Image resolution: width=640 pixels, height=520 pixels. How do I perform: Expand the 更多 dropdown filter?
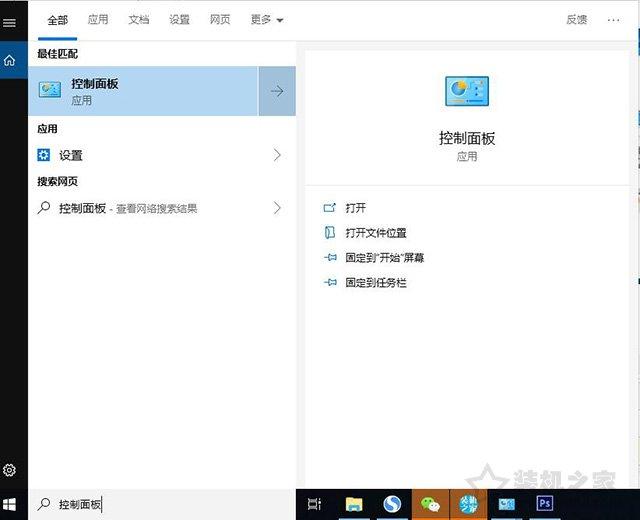pos(266,19)
